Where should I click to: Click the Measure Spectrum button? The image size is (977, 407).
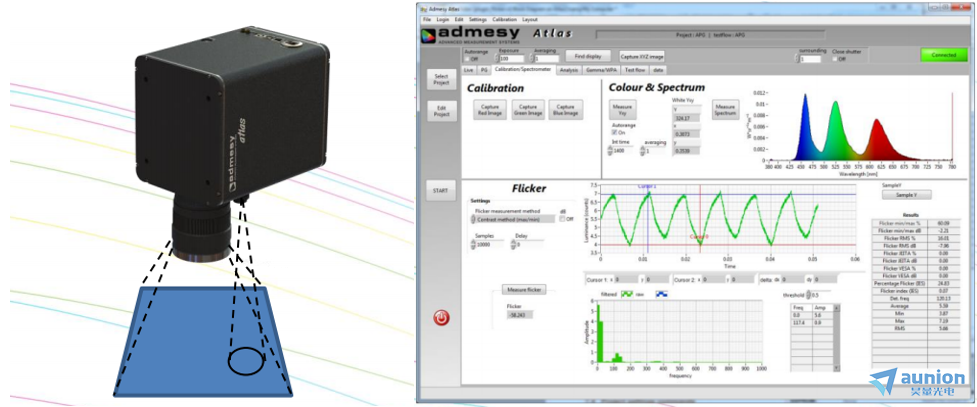725,110
